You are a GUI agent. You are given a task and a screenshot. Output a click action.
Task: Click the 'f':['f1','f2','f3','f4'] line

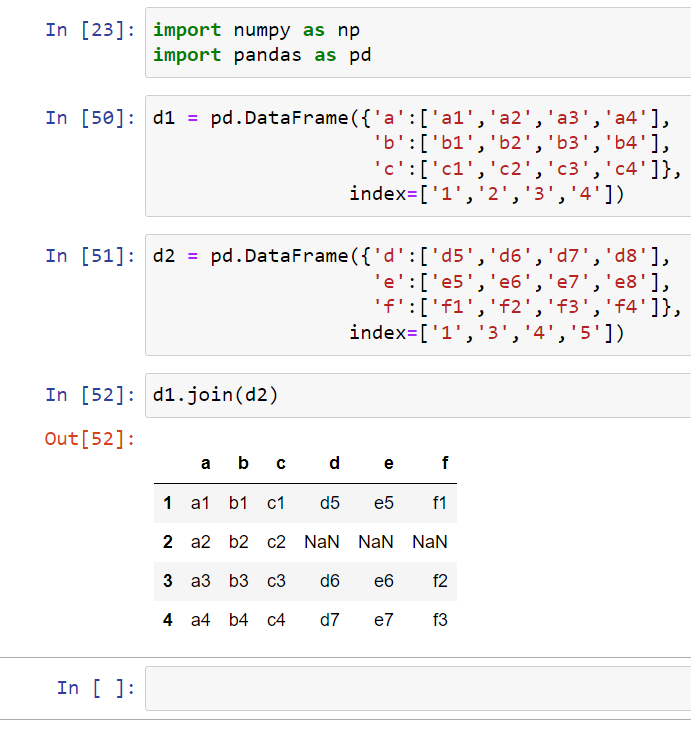point(527,307)
